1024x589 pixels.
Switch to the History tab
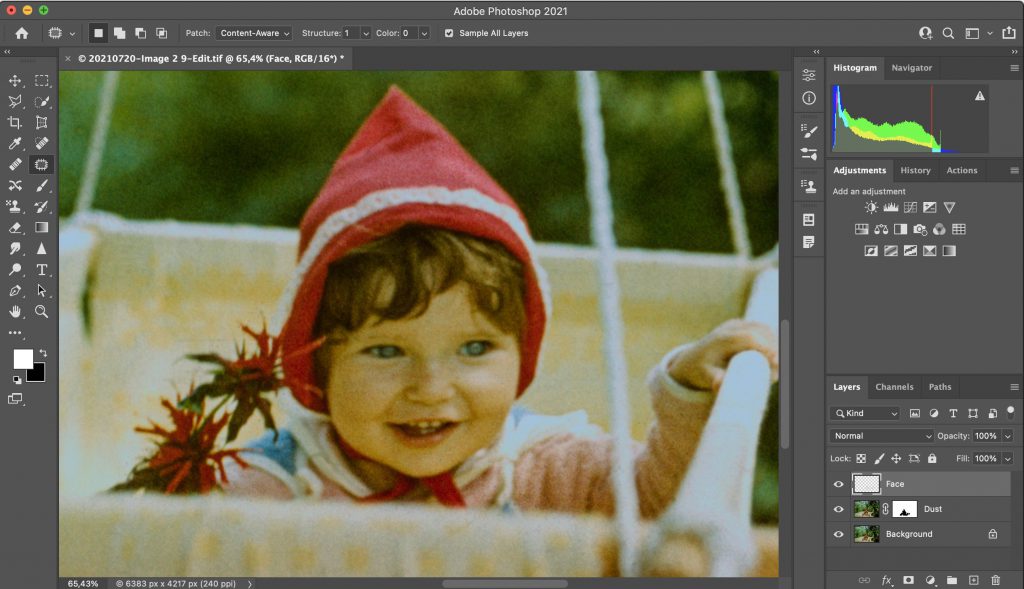(x=915, y=170)
